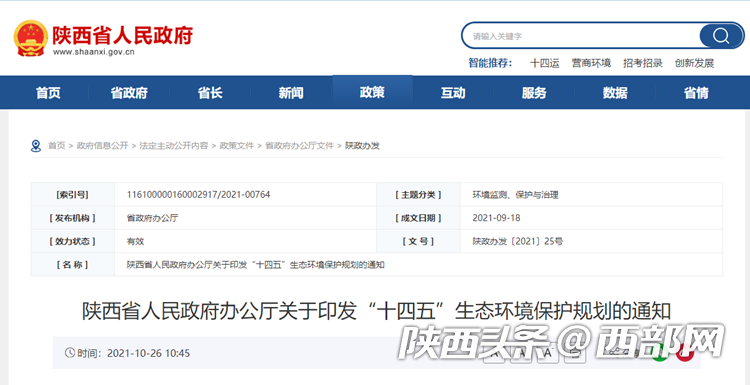Click the 智能推荐 label

coord(490,63)
